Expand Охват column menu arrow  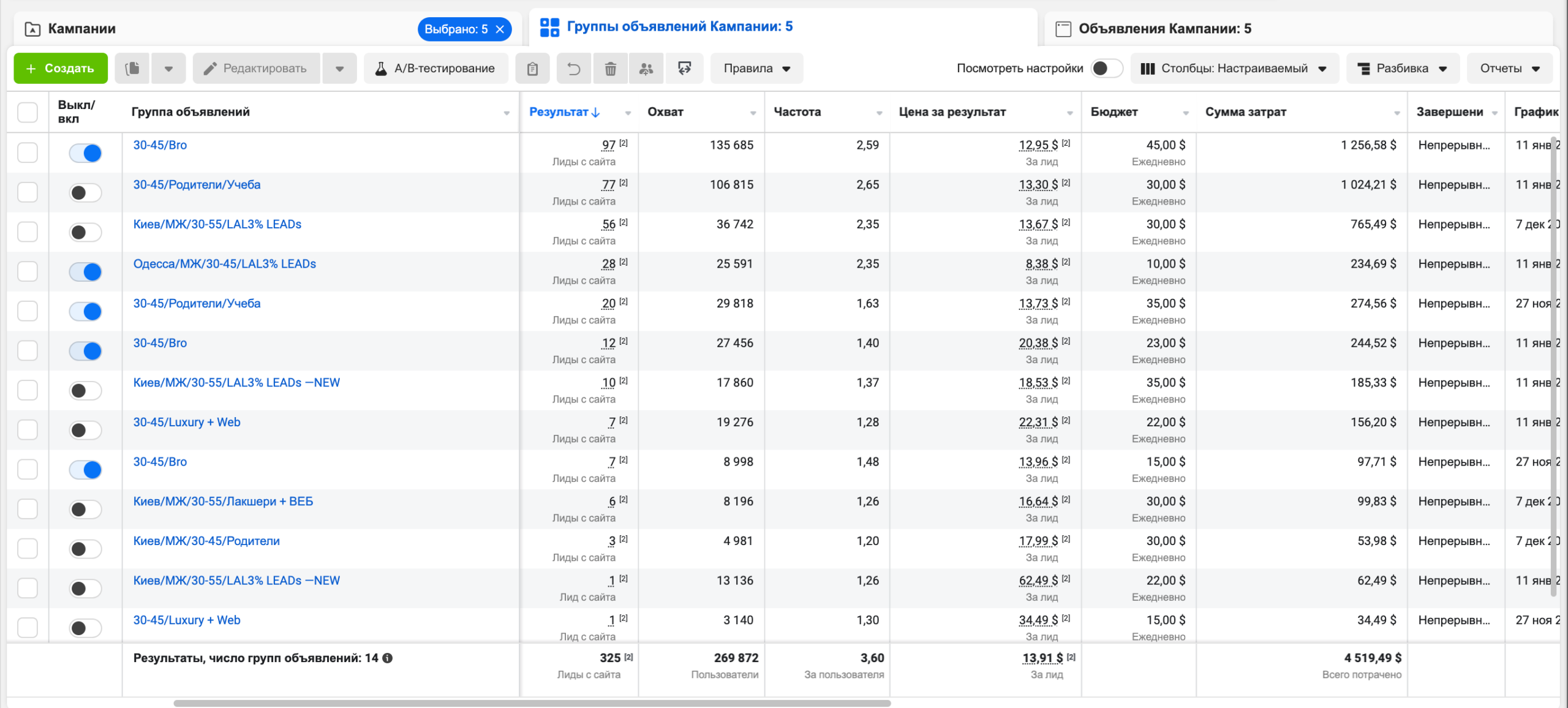pos(753,113)
